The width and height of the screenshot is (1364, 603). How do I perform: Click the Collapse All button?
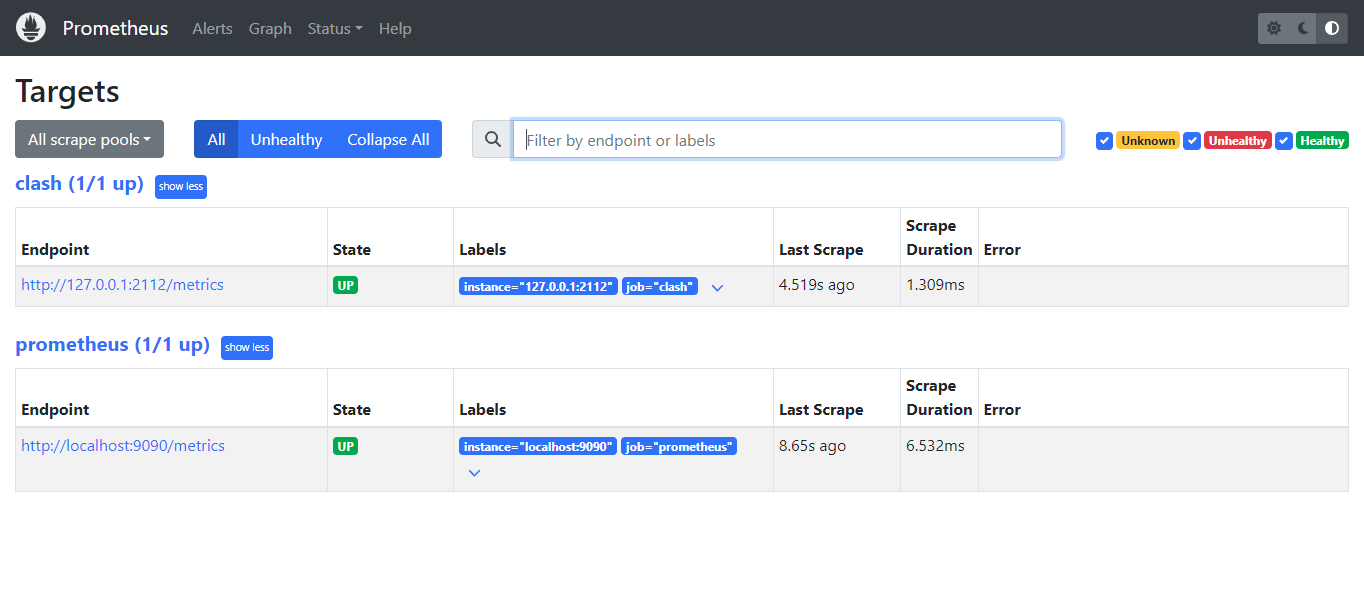coord(388,140)
